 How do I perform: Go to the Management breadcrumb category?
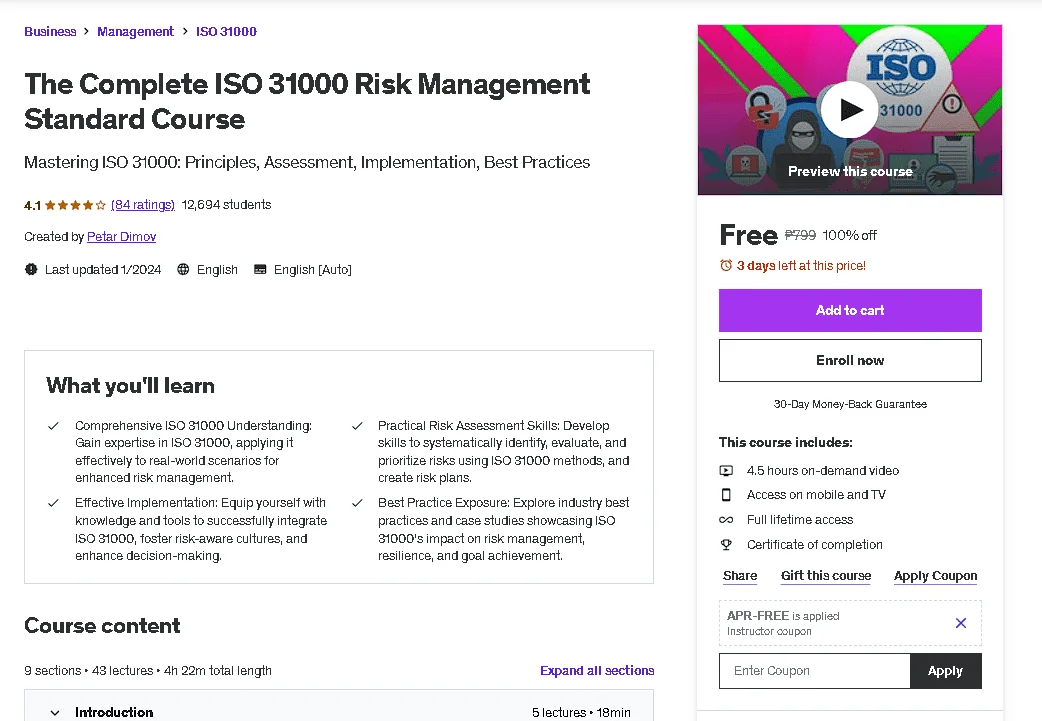[135, 31]
